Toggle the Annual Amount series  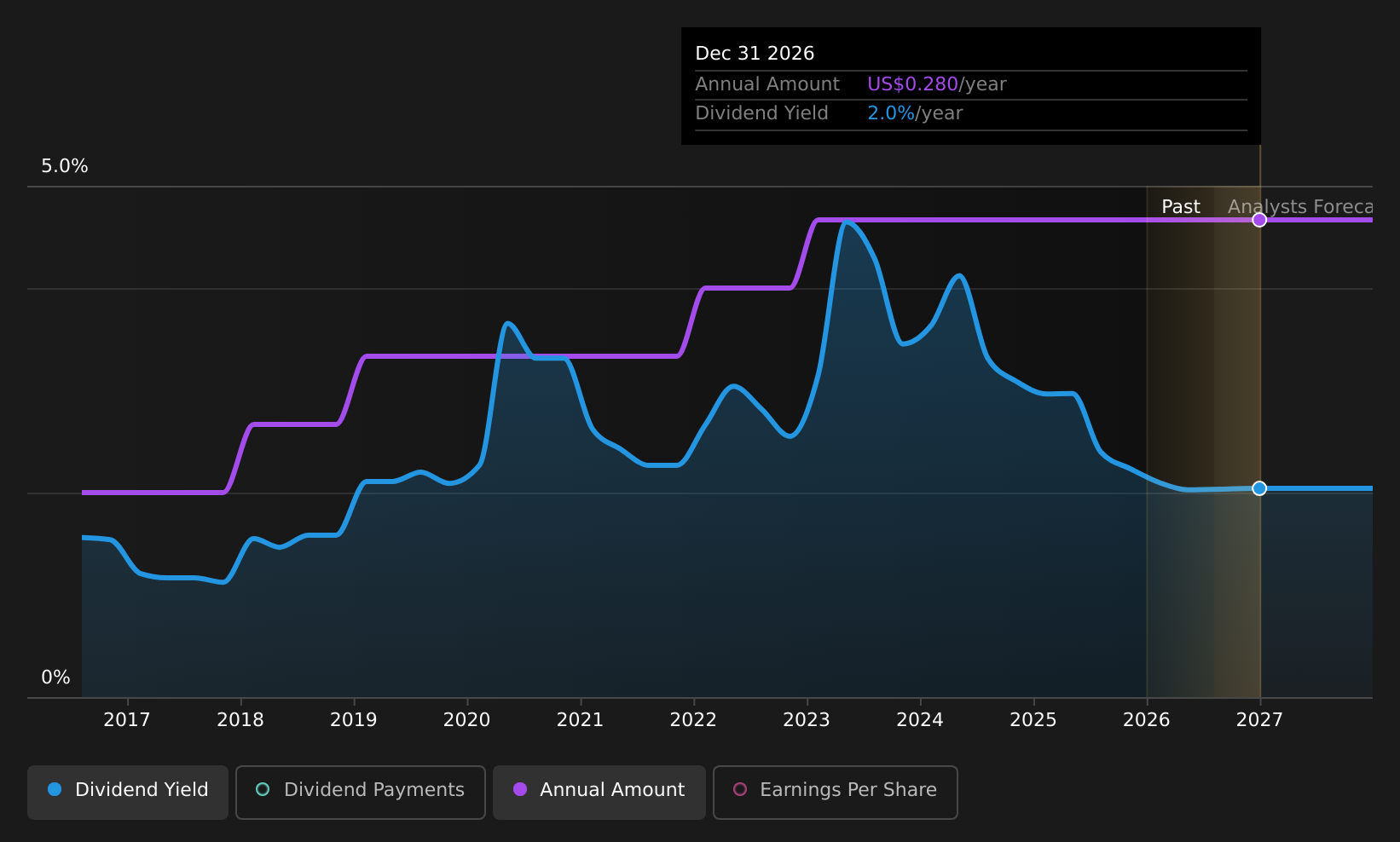(599, 792)
